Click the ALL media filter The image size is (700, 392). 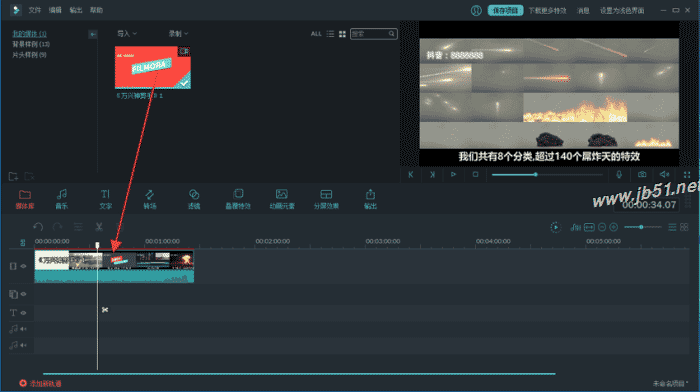(x=316, y=33)
